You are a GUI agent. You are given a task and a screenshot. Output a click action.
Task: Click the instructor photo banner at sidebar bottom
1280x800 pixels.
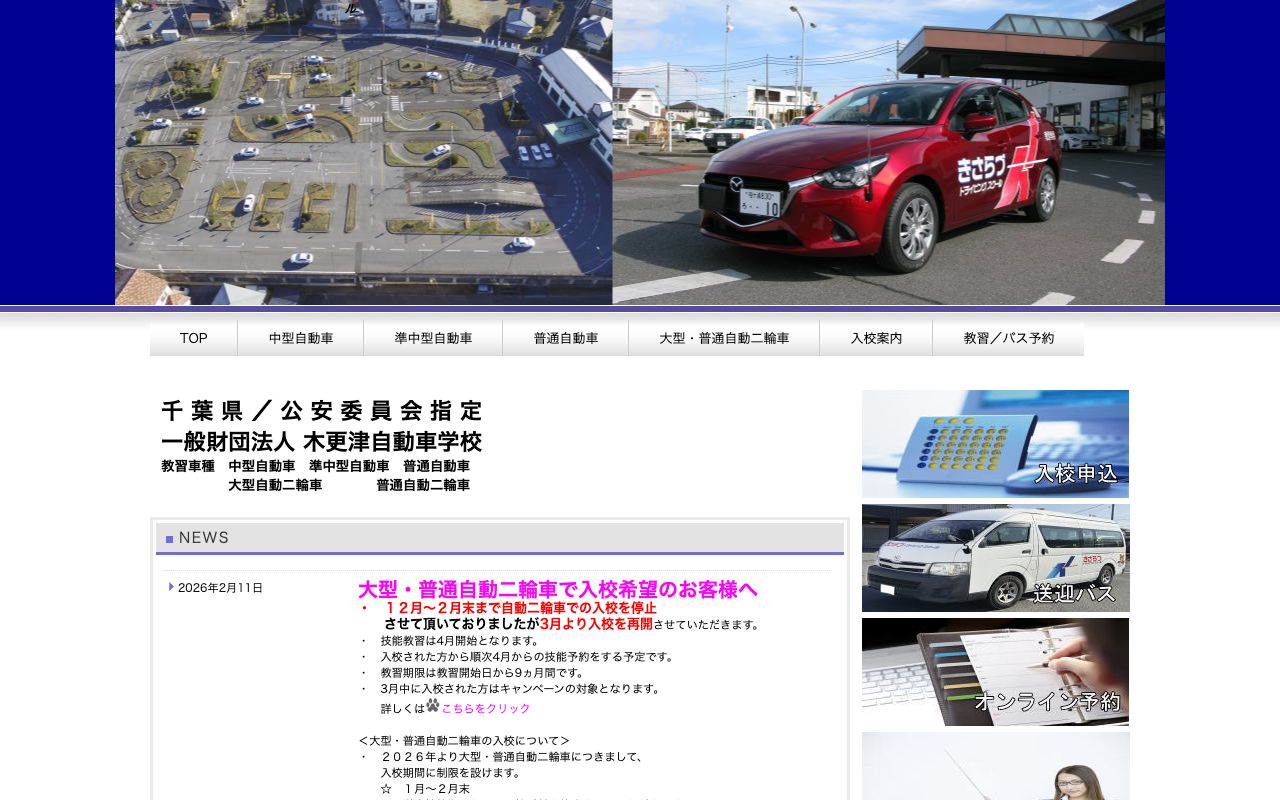click(x=995, y=770)
